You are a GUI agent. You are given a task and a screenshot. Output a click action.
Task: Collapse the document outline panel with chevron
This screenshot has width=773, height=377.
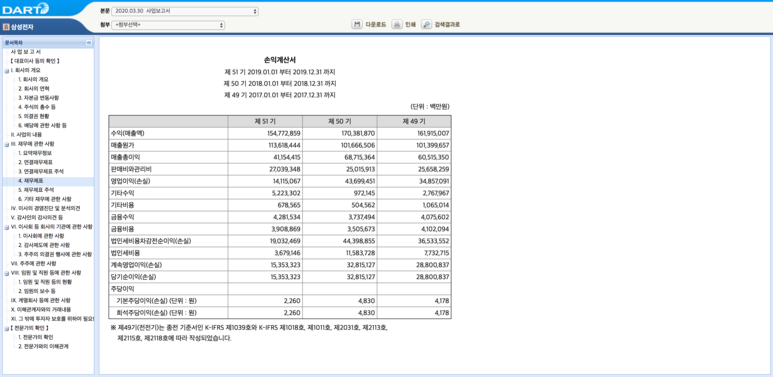click(89, 43)
